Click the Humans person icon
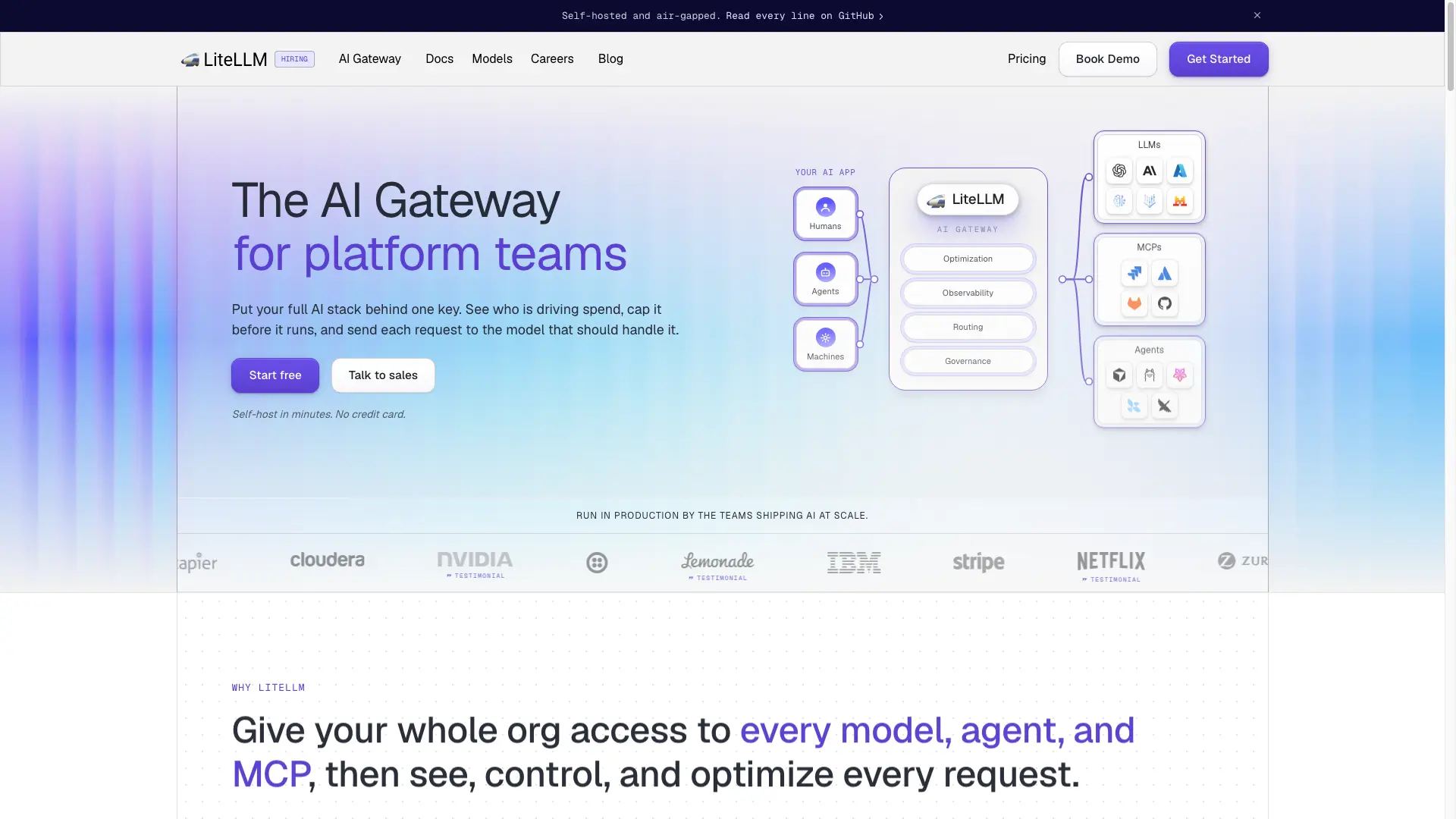Image resolution: width=1456 pixels, height=819 pixels. (826, 207)
